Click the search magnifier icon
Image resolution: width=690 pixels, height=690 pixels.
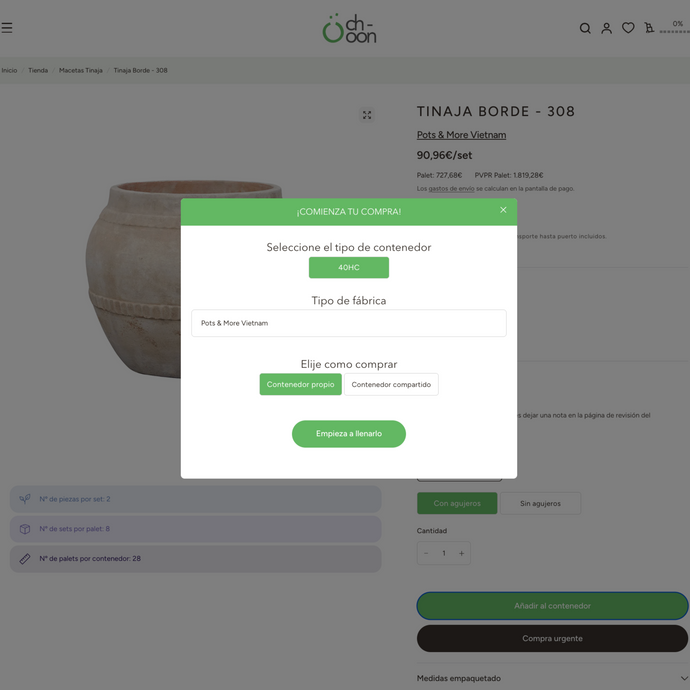point(585,28)
